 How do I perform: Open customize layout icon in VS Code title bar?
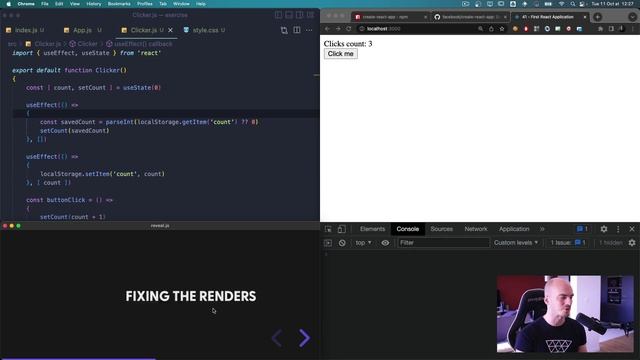coord(311,15)
